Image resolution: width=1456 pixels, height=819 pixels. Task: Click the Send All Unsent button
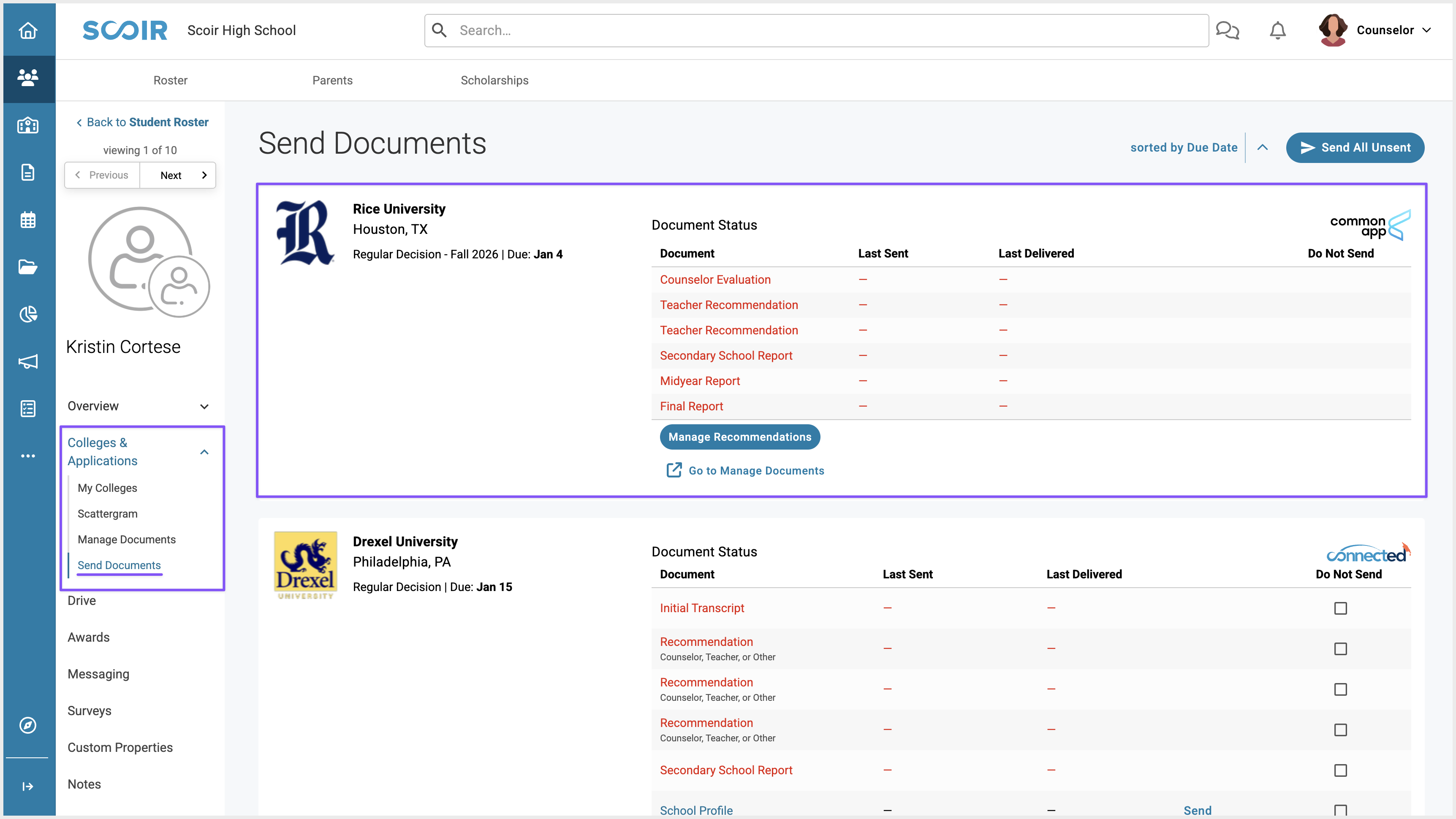click(x=1355, y=147)
